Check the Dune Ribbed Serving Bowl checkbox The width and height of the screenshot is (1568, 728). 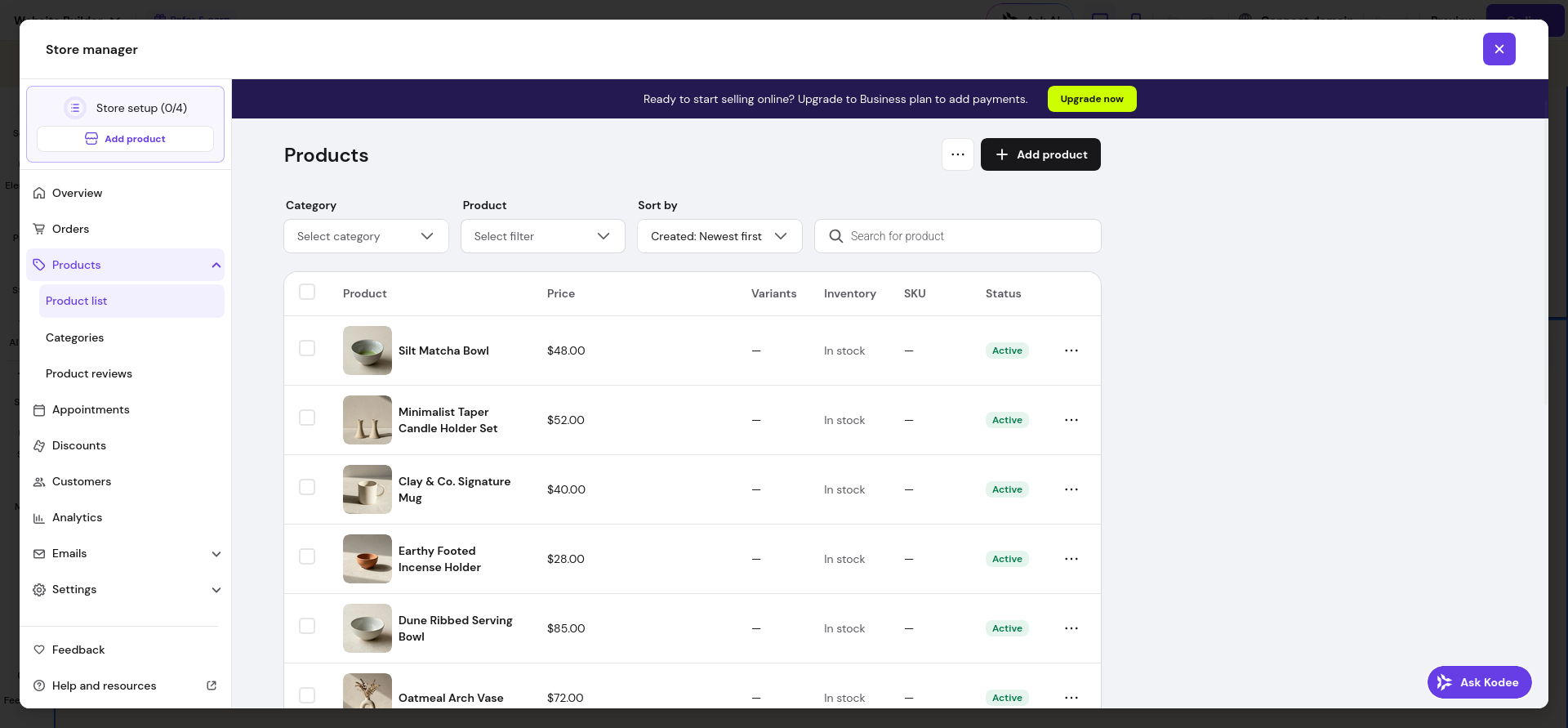coord(307,626)
